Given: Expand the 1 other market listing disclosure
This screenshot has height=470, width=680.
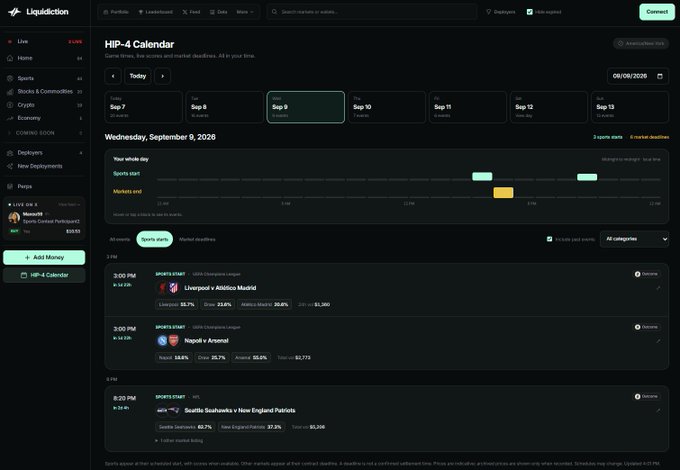Looking at the screenshot, I should 179,441.
